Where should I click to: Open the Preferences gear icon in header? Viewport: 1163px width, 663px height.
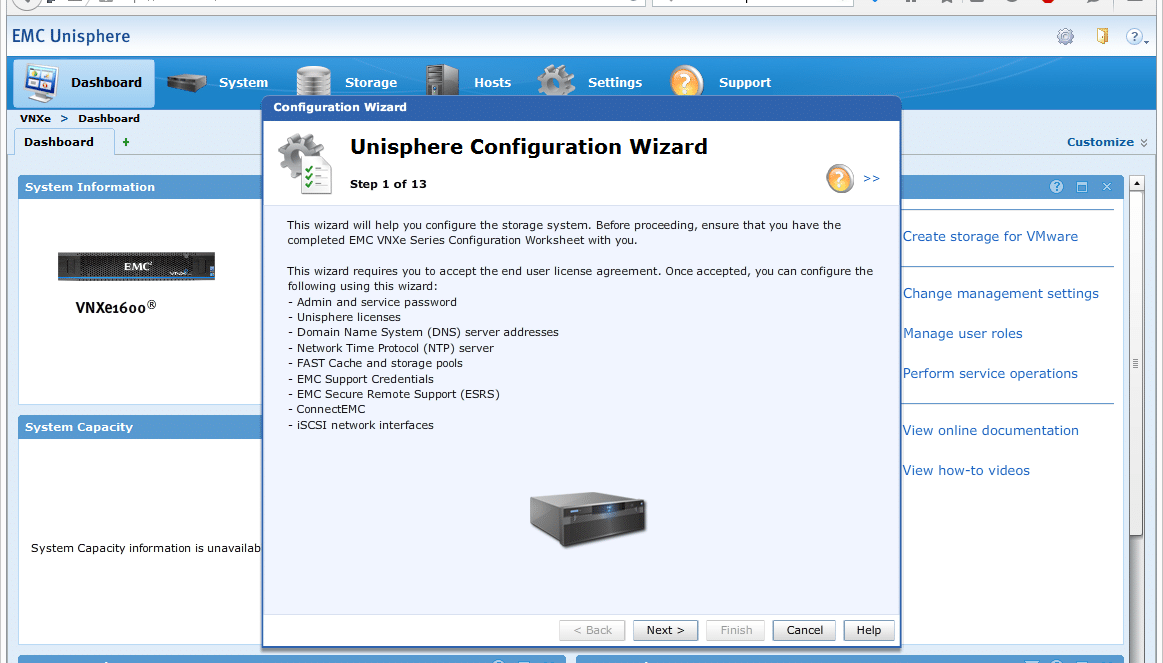pos(1065,36)
